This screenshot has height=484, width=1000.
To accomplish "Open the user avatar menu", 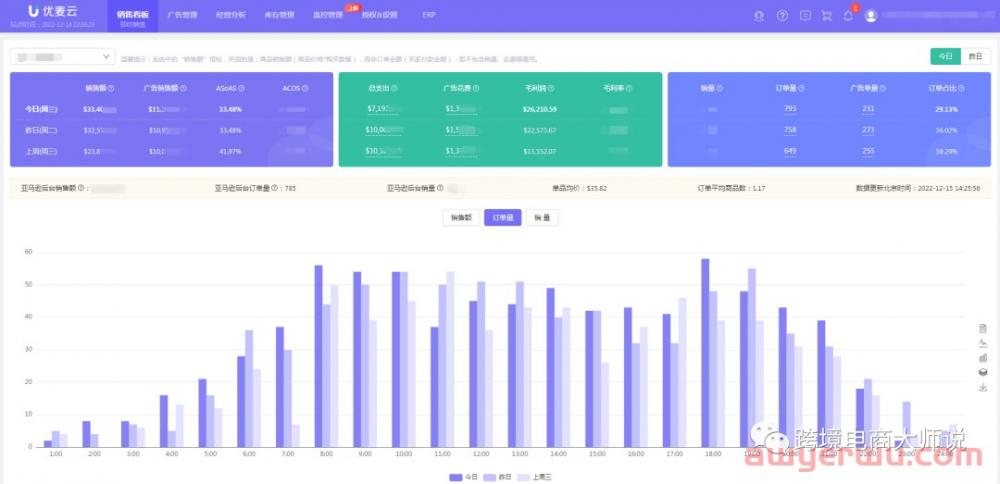I will 871,16.
